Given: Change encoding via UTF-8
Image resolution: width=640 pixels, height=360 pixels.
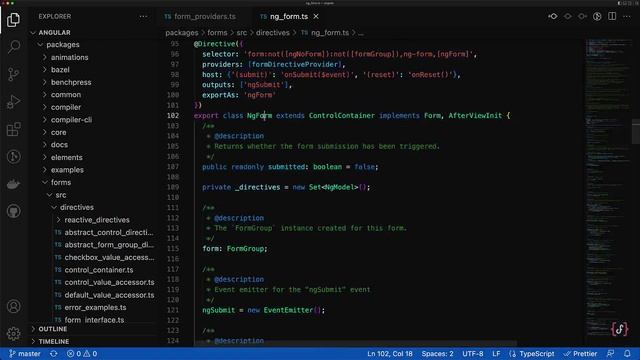Looking at the screenshot, I should (473, 353).
